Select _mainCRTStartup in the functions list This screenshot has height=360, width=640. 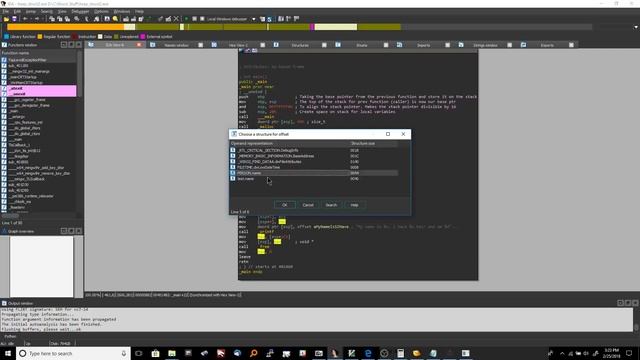39,77
